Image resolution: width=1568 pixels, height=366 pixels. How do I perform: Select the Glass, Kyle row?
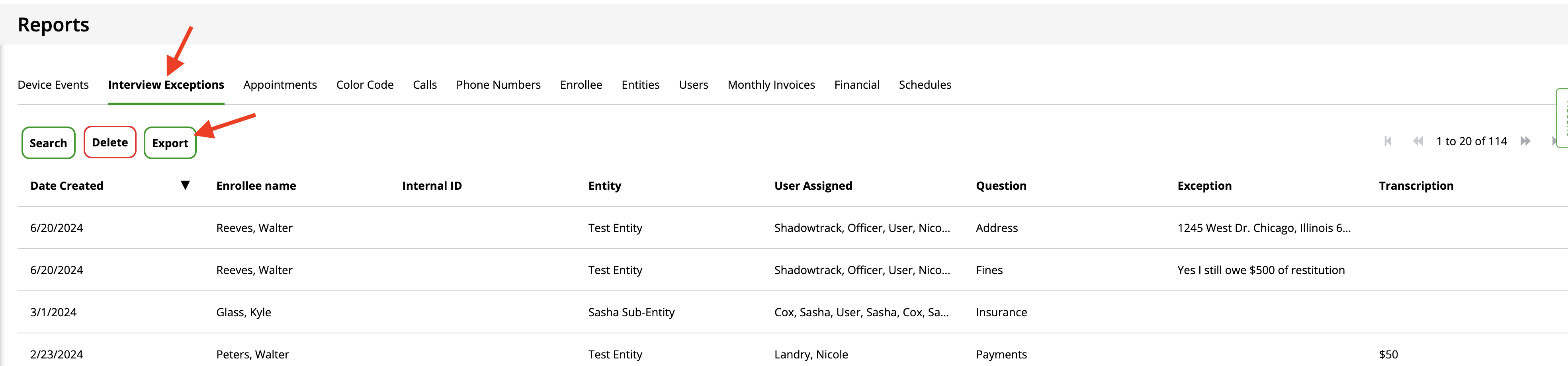(243, 313)
